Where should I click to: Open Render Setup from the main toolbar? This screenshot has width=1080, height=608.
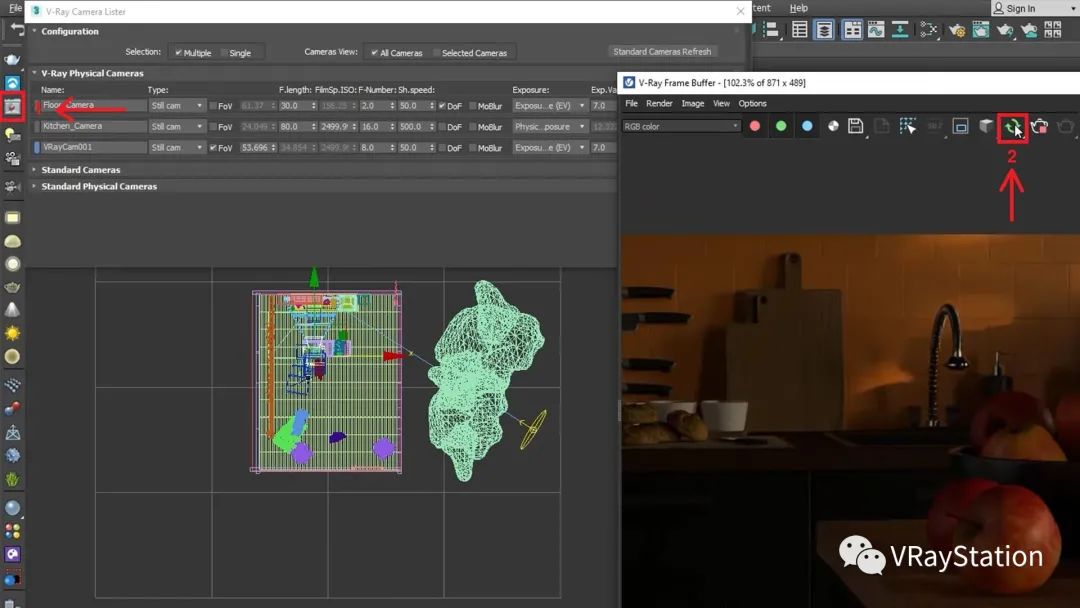click(956, 30)
